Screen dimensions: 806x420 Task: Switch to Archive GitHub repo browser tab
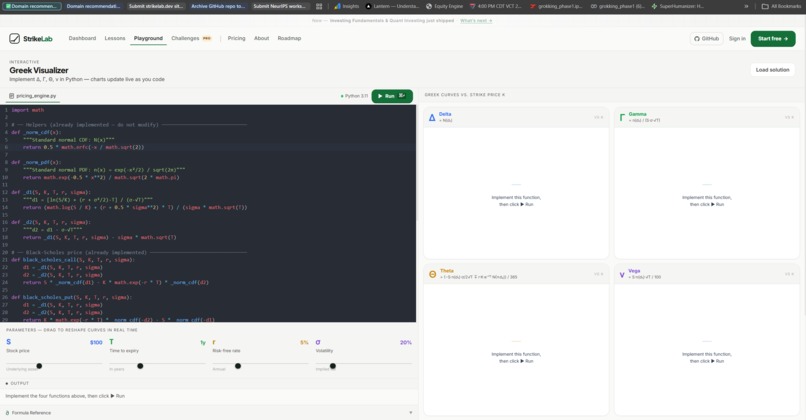[x=218, y=6]
